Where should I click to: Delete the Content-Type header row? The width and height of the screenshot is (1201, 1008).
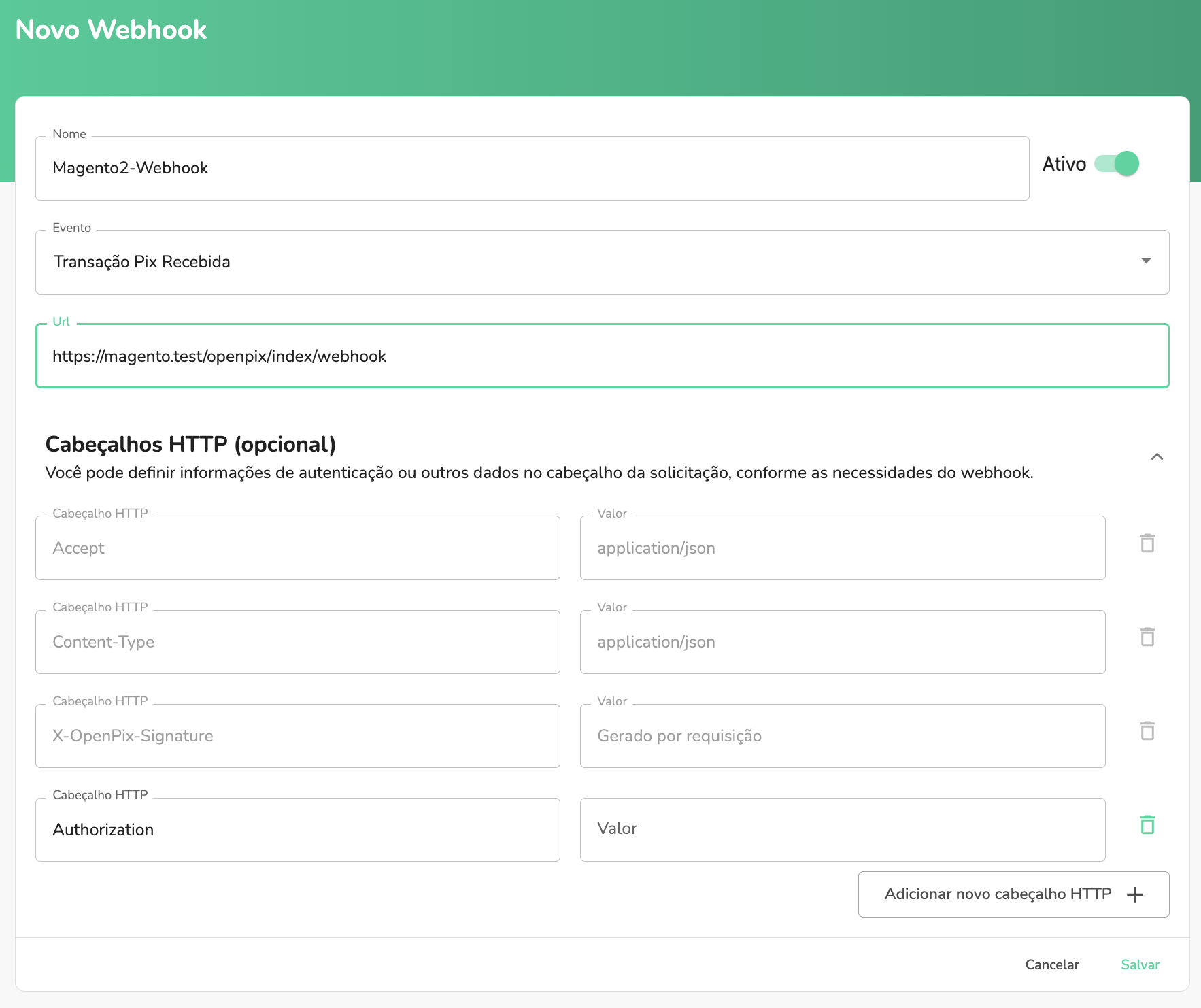[x=1148, y=637]
